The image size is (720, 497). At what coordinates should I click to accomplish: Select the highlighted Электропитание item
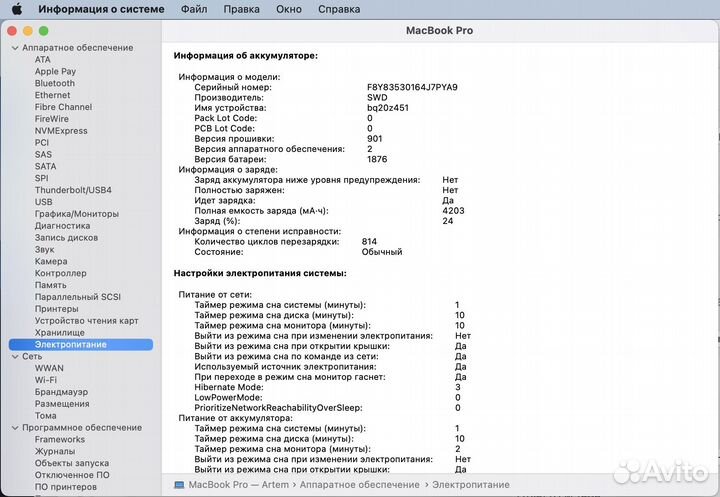[x=81, y=345]
